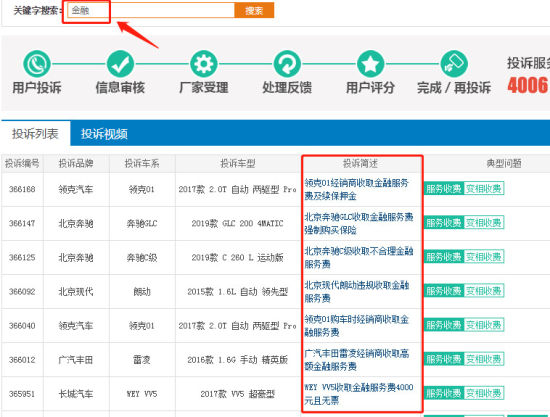The width and height of the screenshot is (550, 417).
Task: Open complaint WEY VV5收取金融服务费4000元且无票
Action: [359, 394]
